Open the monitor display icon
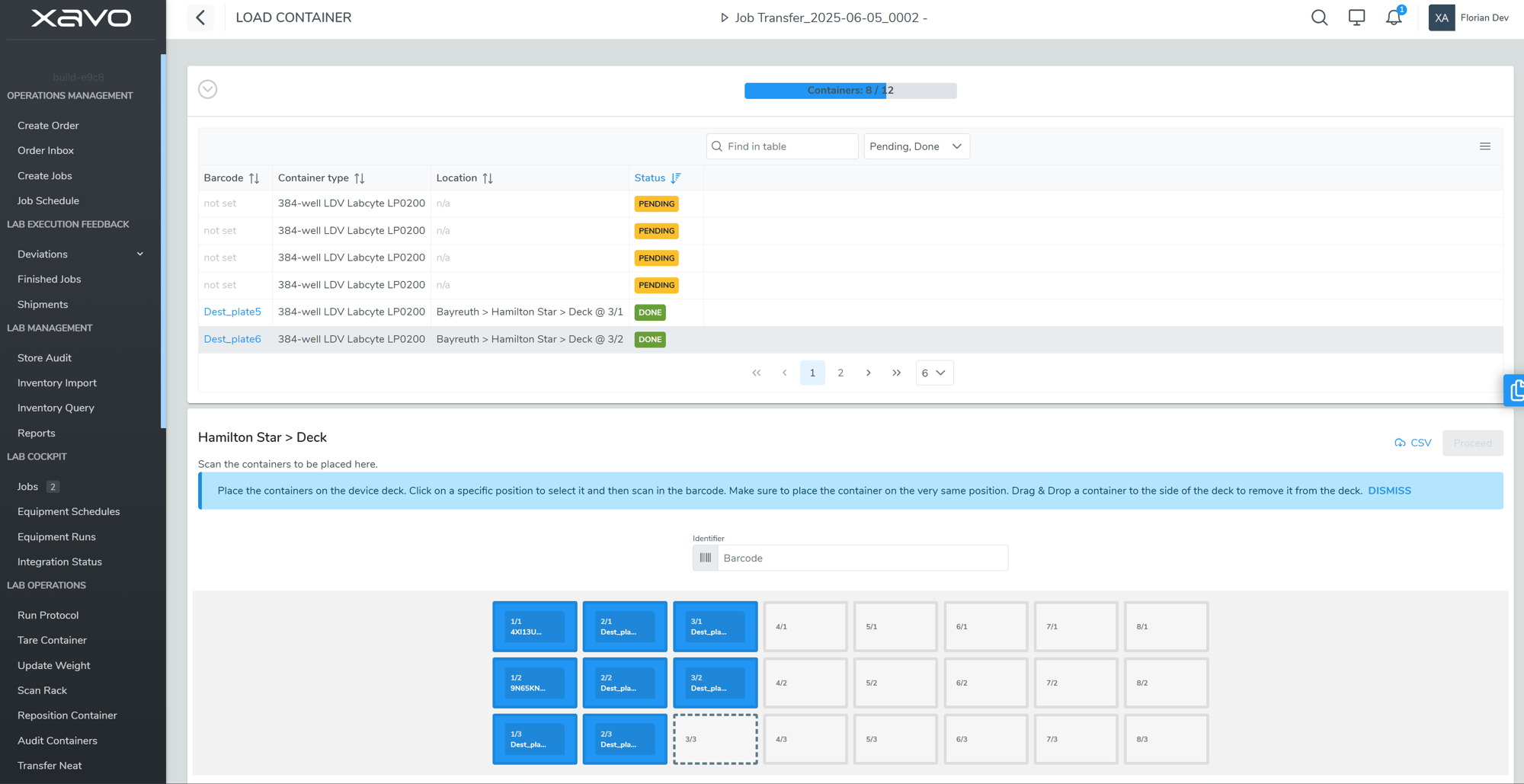This screenshot has height=784, width=1524. (x=1356, y=18)
